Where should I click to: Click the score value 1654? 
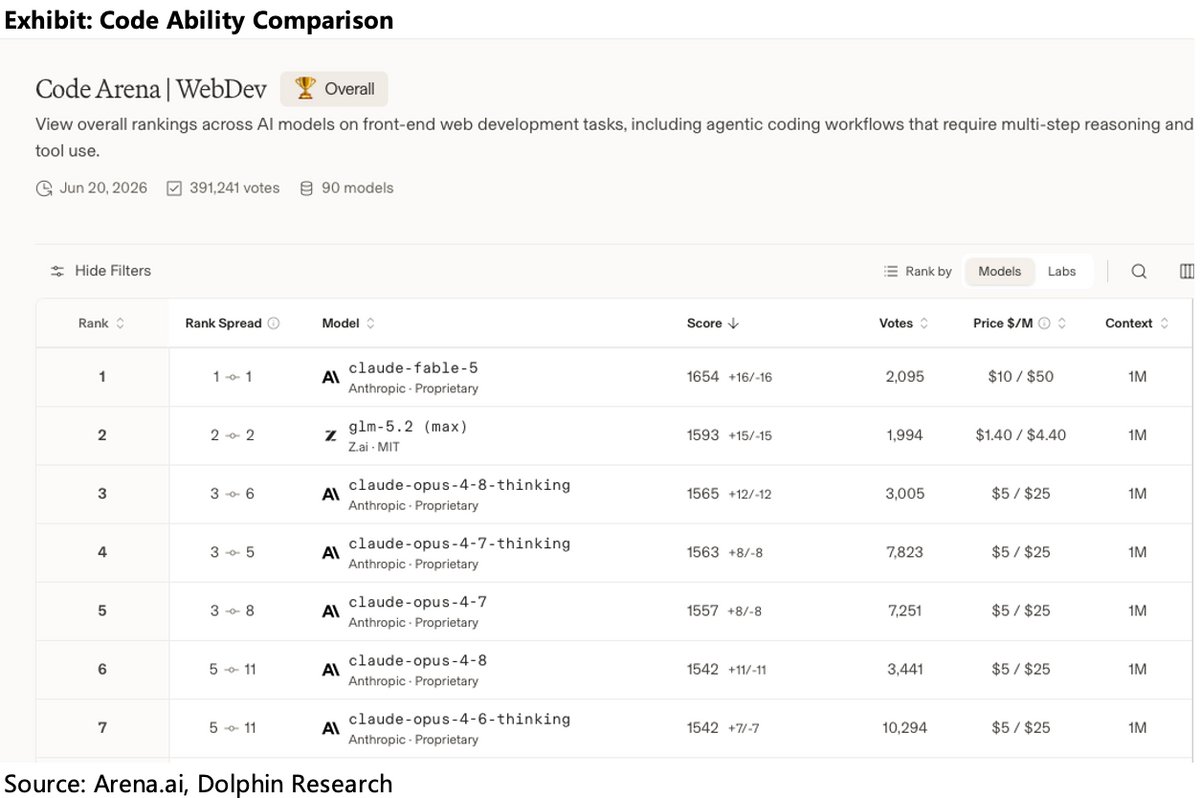(703, 377)
